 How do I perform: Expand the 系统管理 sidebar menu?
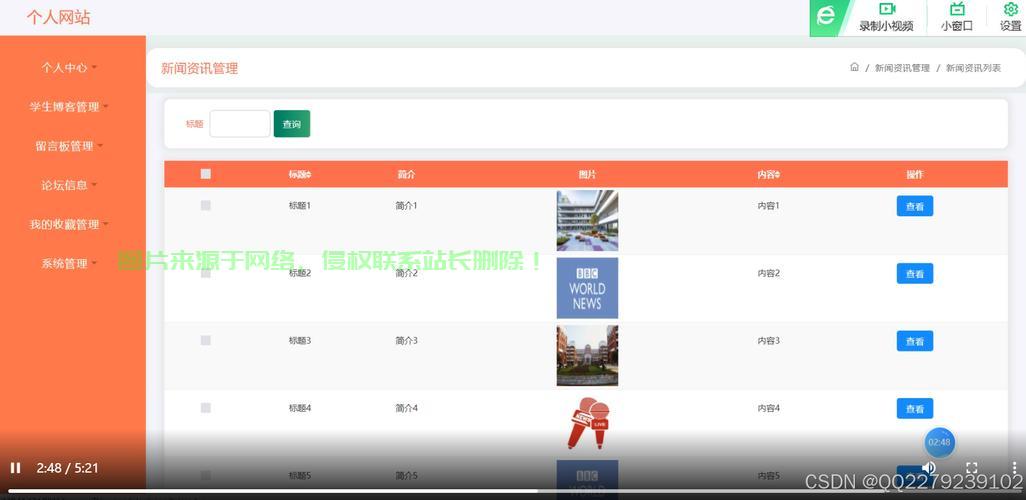tap(69, 264)
